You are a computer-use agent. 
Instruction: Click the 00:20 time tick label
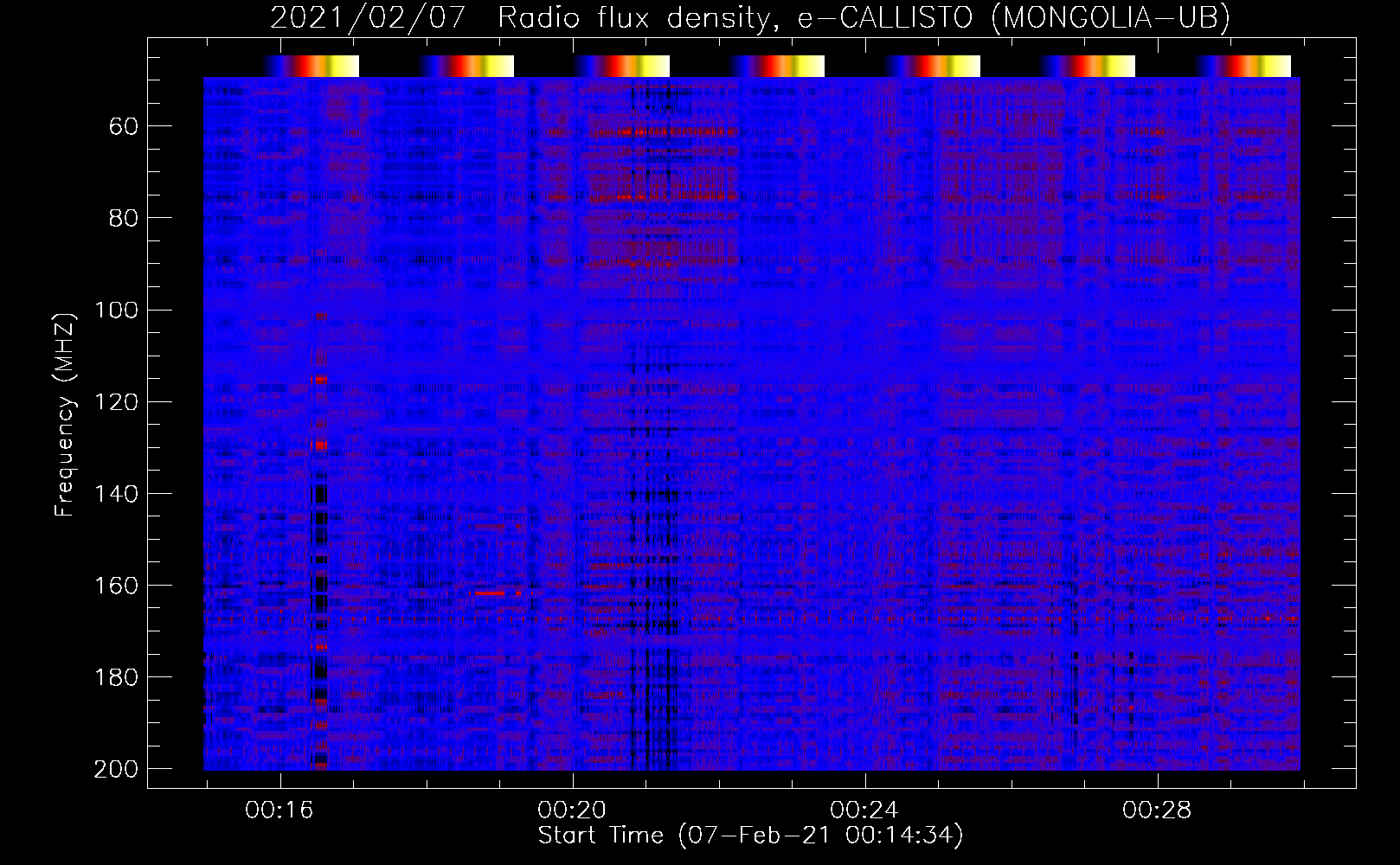[x=572, y=811]
